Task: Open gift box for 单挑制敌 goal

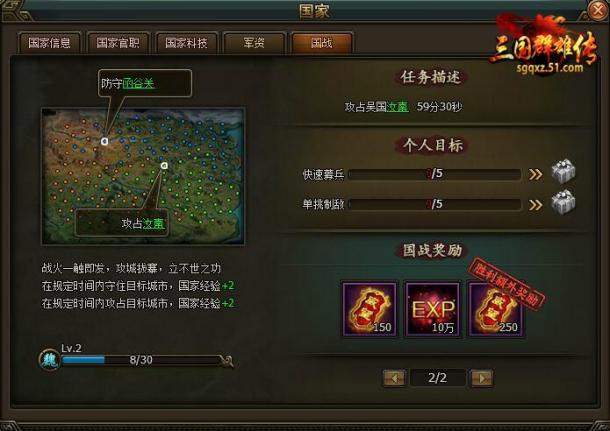Action: point(563,202)
